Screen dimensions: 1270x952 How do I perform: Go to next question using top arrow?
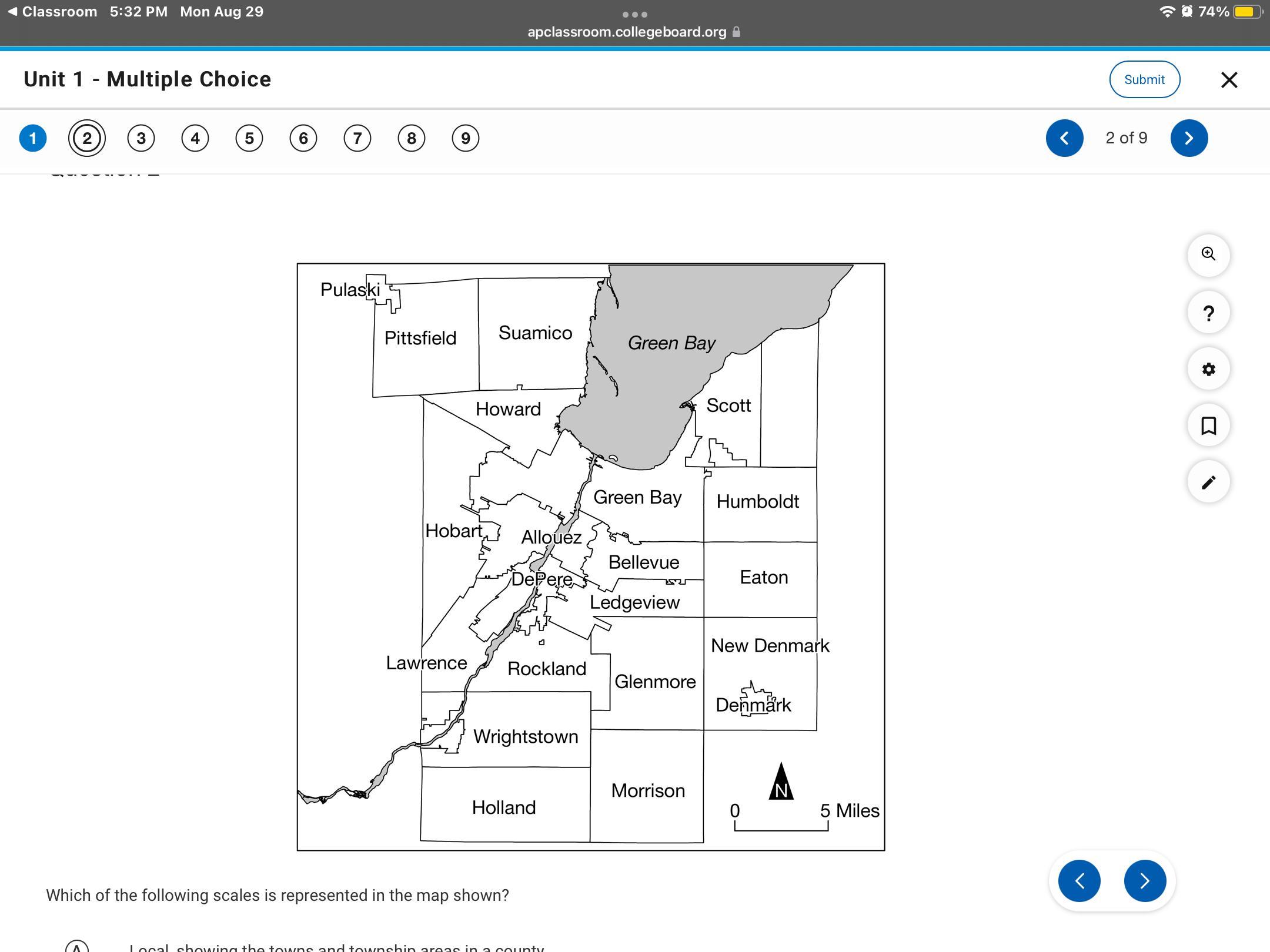point(1189,138)
